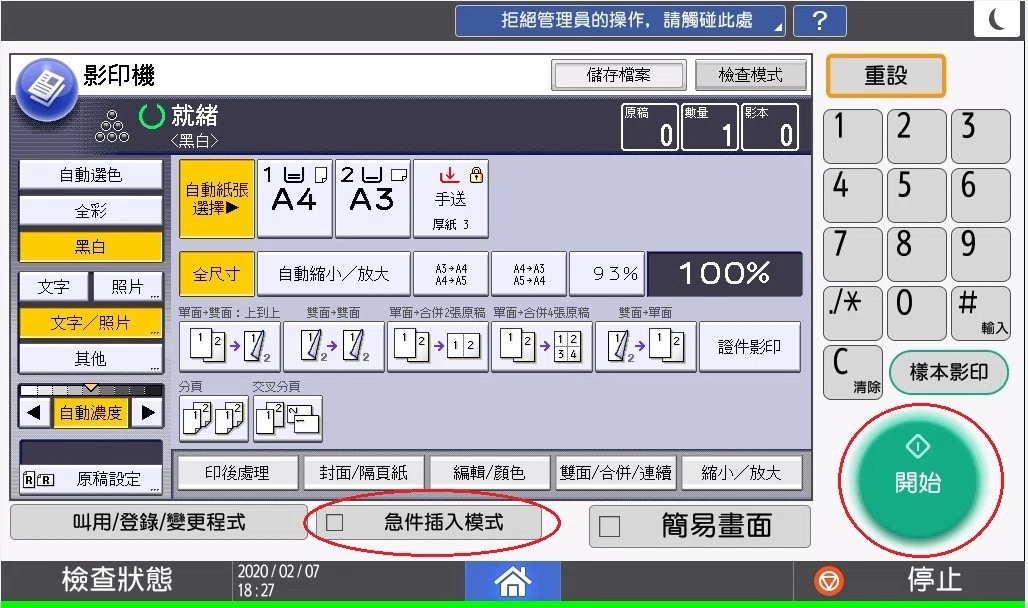Open the 原稿設定 original settings

coord(90,478)
